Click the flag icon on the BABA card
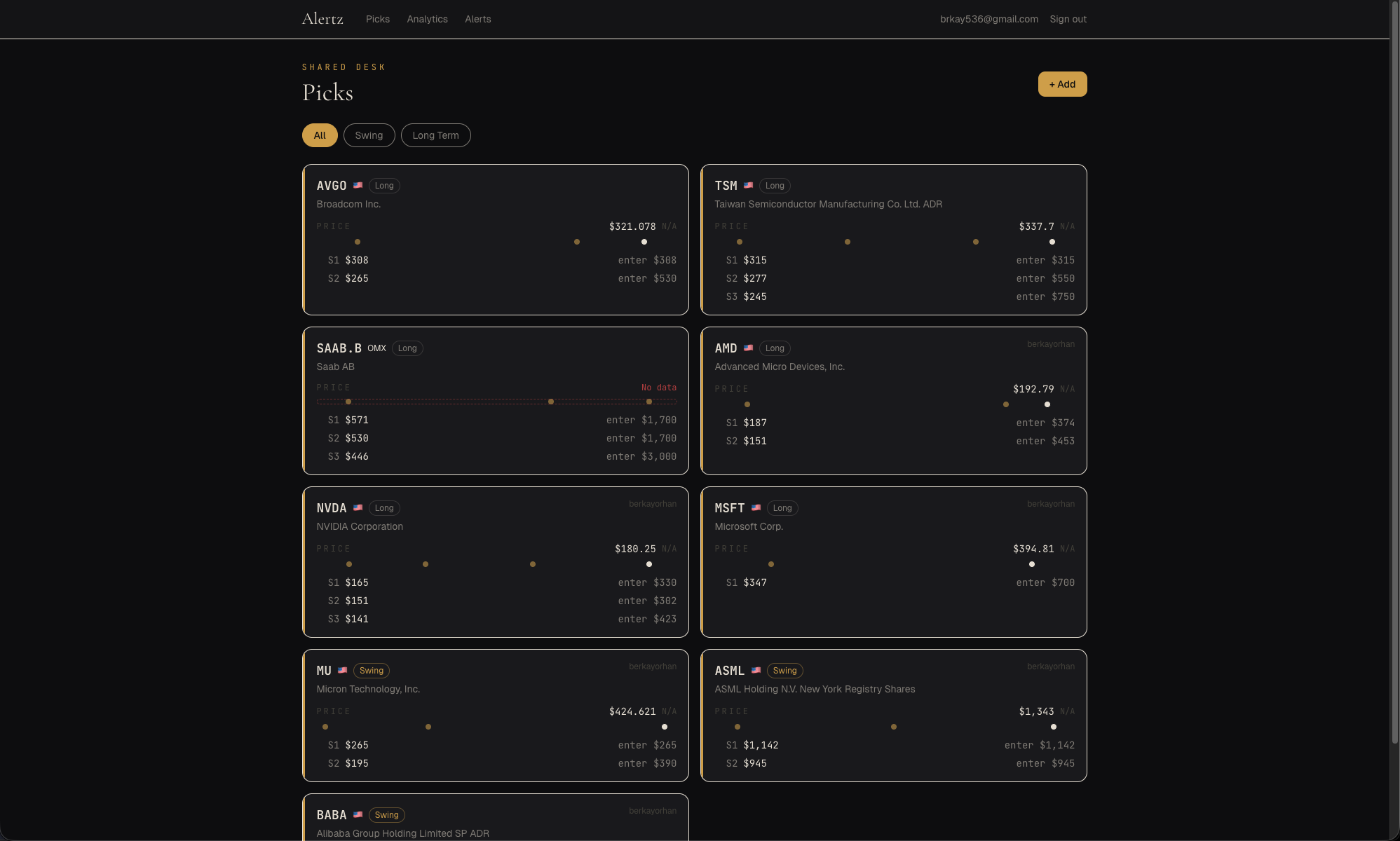This screenshot has height=841, width=1400. (x=358, y=815)
